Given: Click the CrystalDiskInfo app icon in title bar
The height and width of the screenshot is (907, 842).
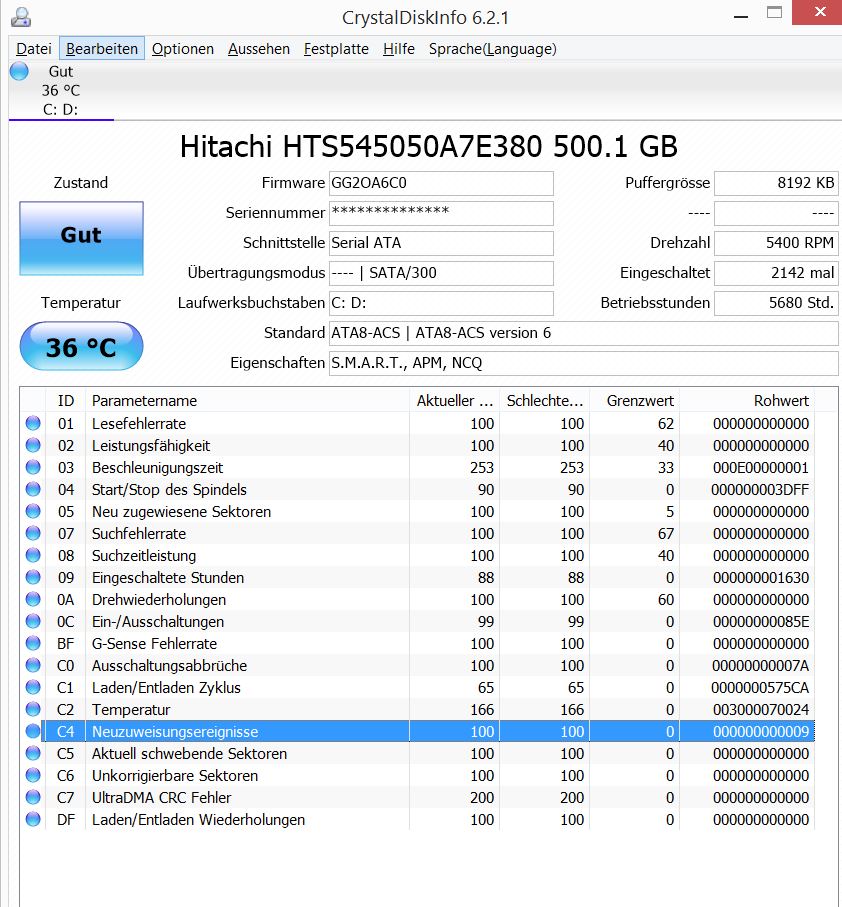Looking at the screenshot, I should (x=21, y=17).
